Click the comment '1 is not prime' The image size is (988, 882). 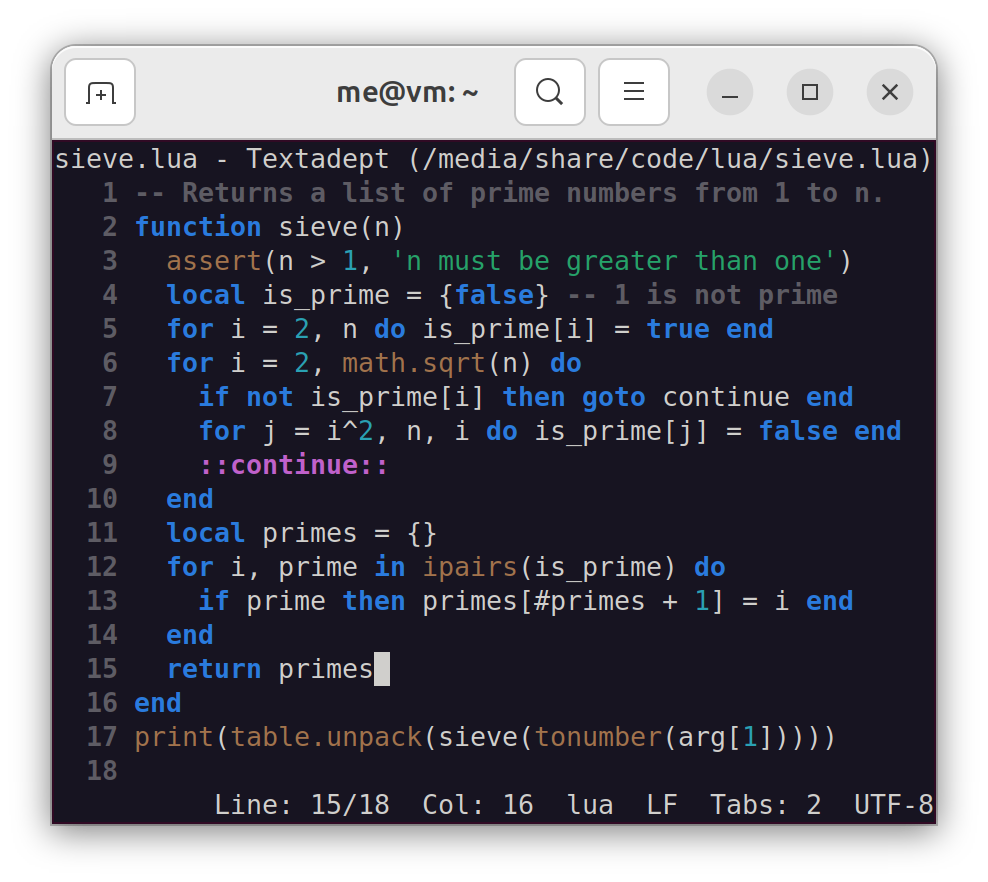(x=726, y=295)
